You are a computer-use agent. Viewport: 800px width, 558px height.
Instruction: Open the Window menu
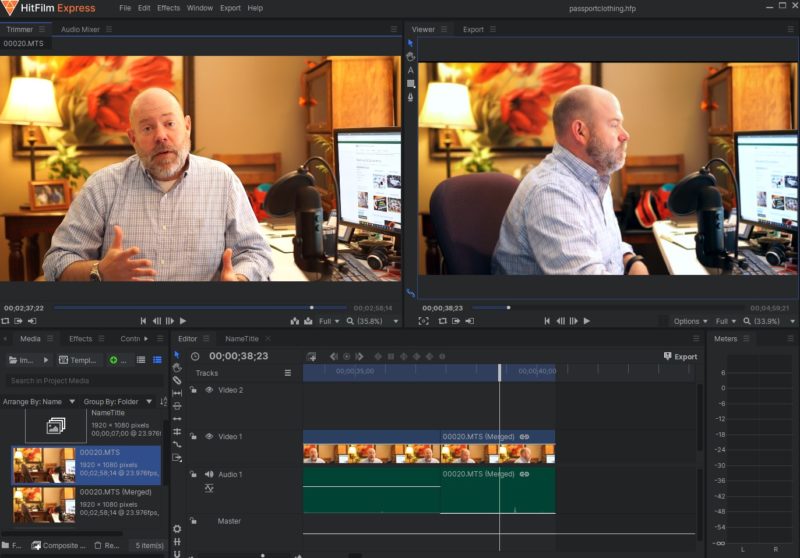[199, 8]
